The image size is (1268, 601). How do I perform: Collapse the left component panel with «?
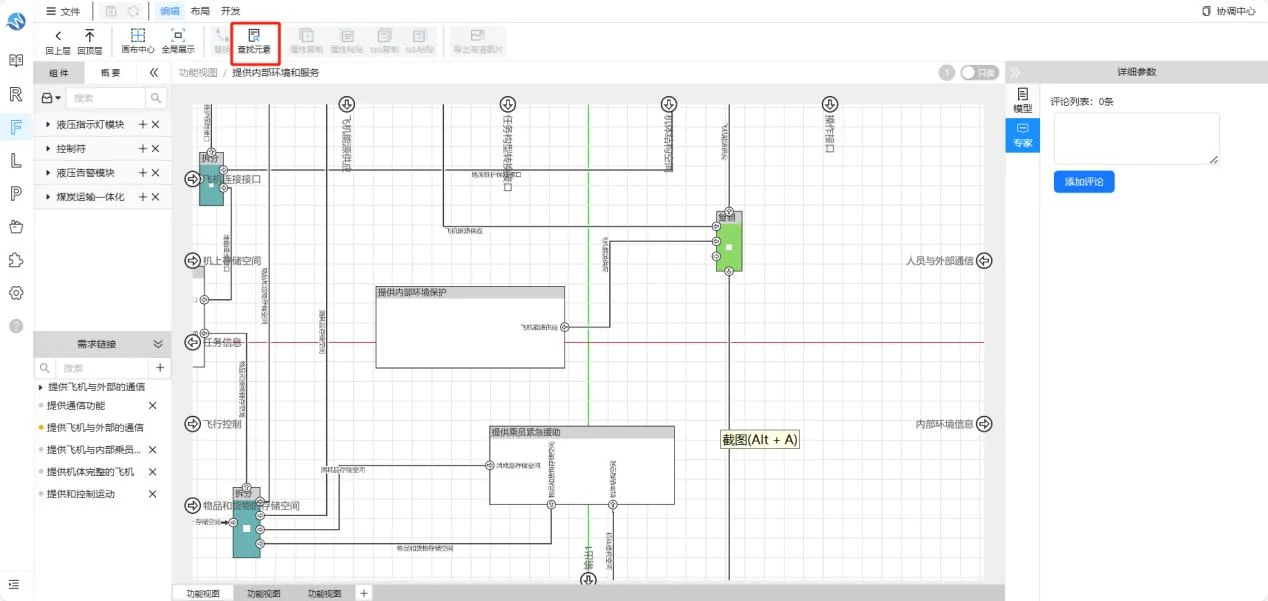point(154,73)
